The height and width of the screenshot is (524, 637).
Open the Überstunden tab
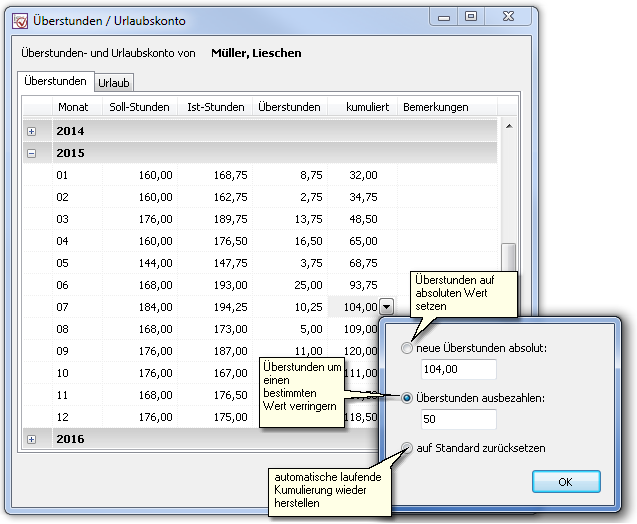[x=55, y=81]
